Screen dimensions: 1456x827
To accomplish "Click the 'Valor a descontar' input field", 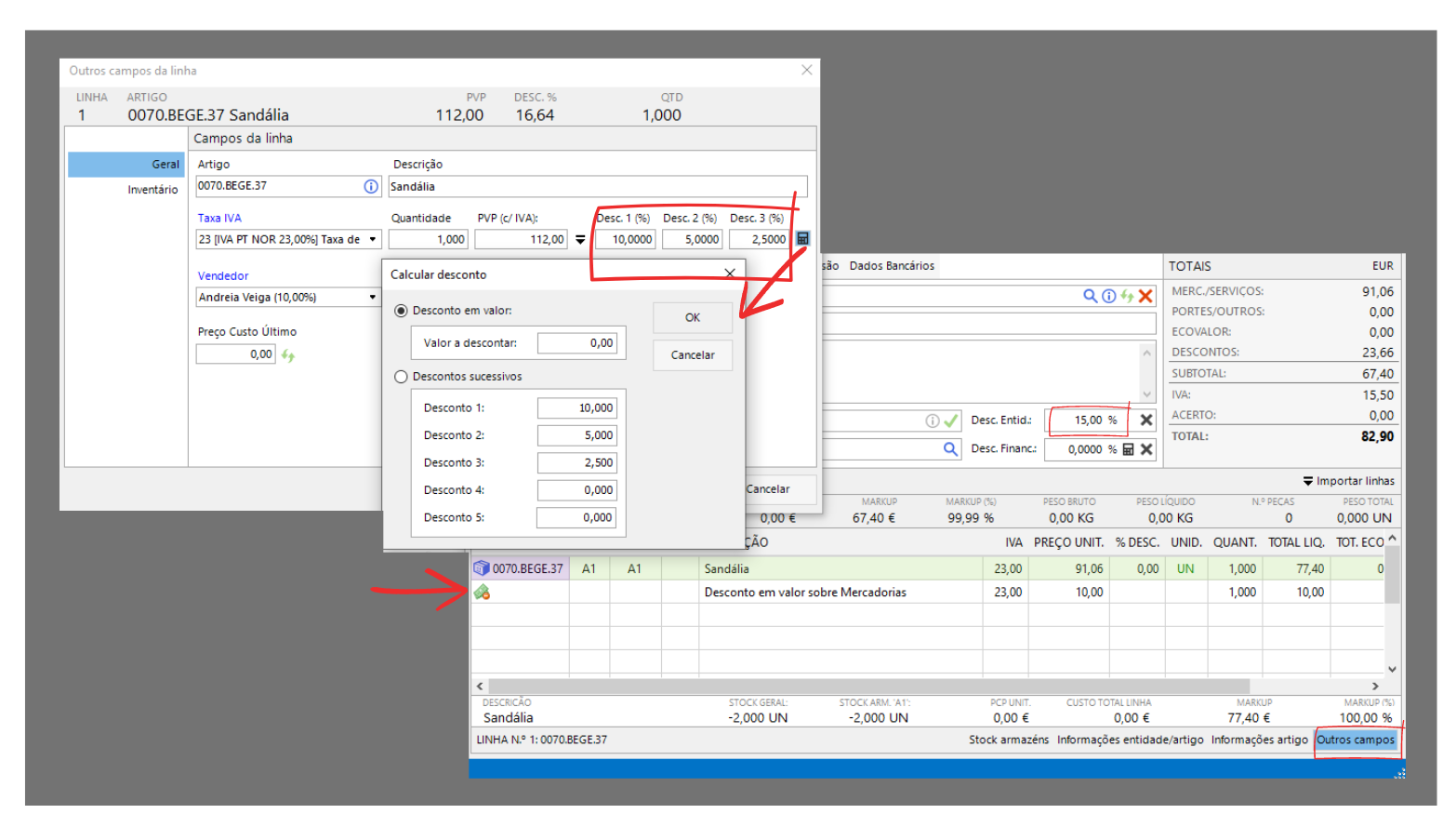I will (576, 343).
